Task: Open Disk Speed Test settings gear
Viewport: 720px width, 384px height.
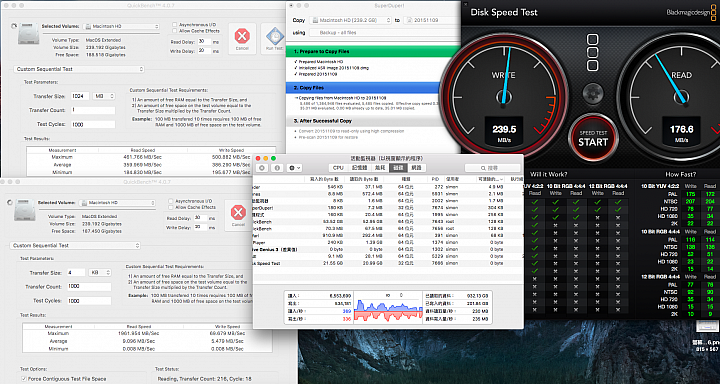Action: (593, 93)
